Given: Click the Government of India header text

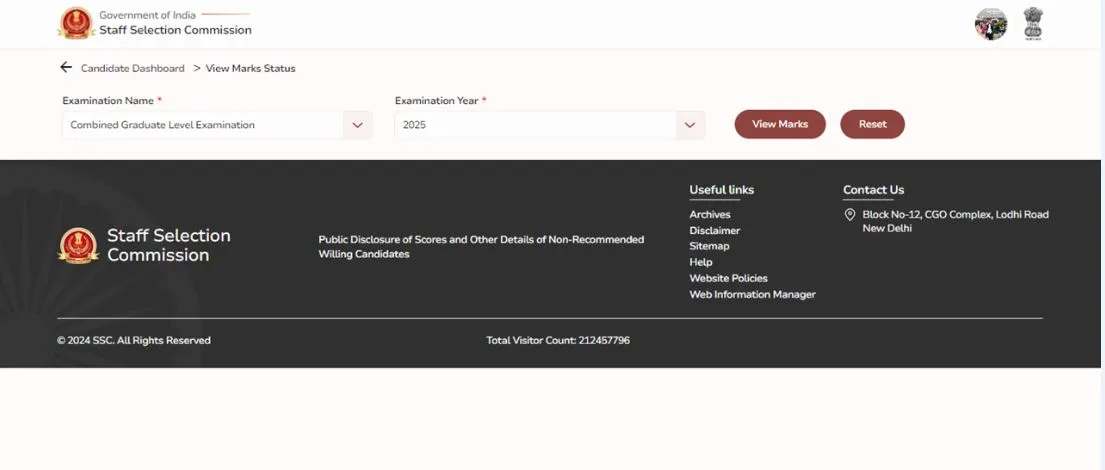Looking at the screenshot, I should (x=147, y=15).
